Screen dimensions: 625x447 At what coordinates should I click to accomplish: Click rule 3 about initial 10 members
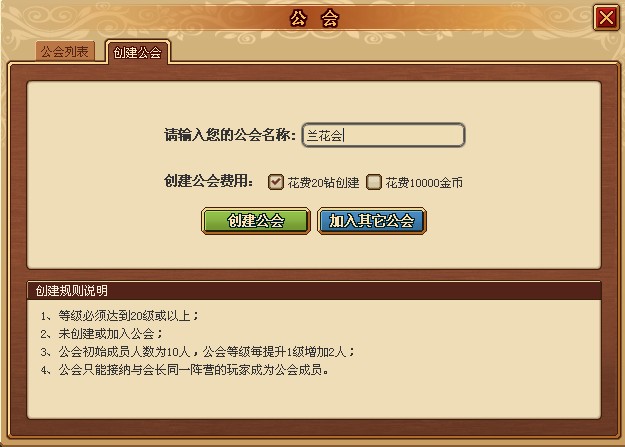(x=197, y=352)
